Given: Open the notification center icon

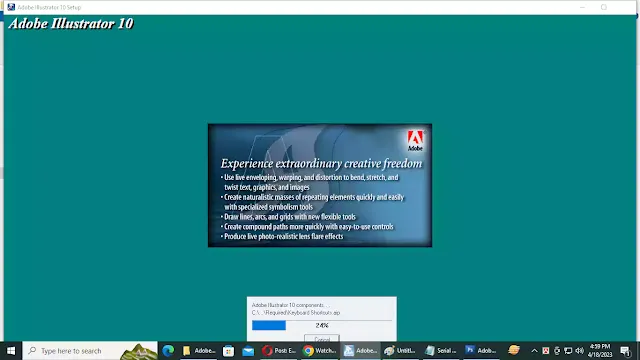Looking at the screenshot, I should tap(625, 351).
